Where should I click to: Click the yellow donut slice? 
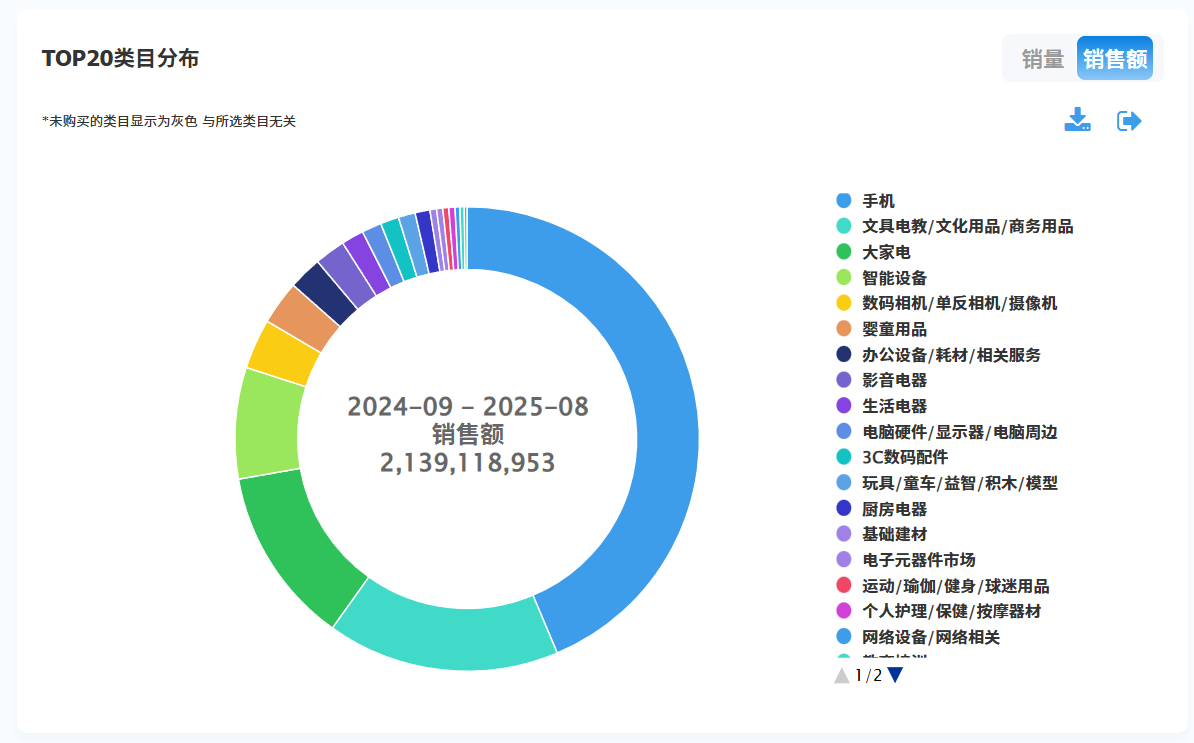[x=283, y=354]
